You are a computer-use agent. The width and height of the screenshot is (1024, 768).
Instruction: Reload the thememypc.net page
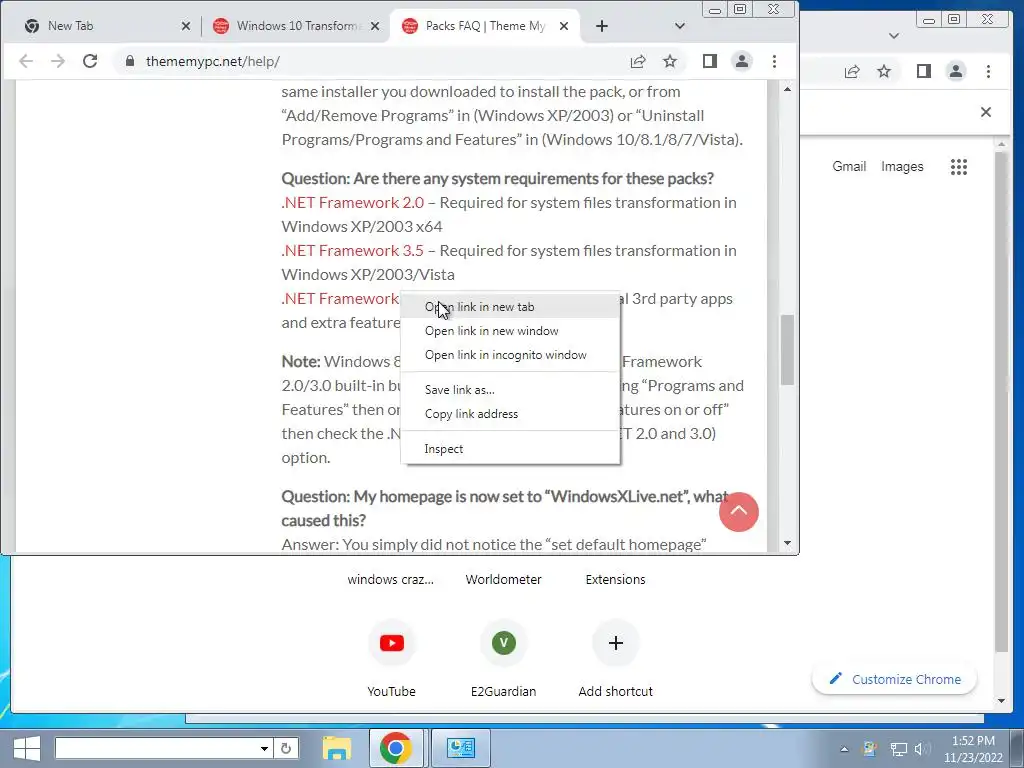[90, 61]
